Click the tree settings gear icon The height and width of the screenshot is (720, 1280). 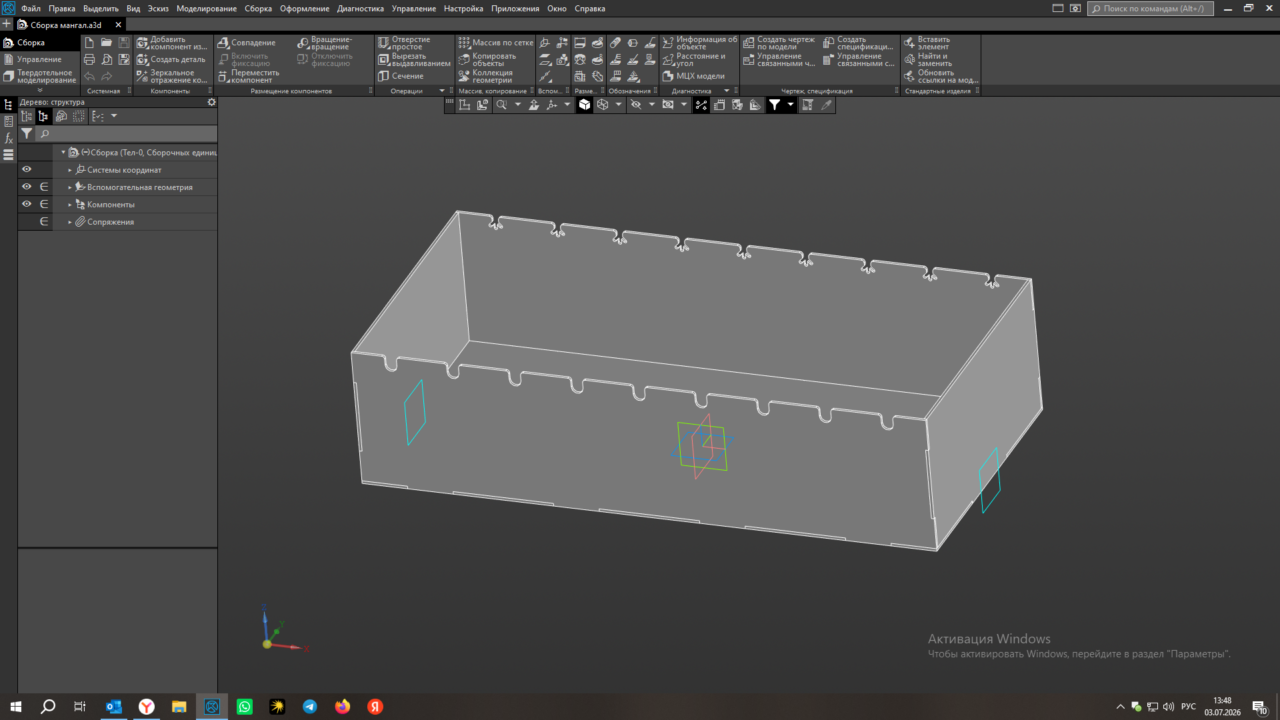[211, 102]
